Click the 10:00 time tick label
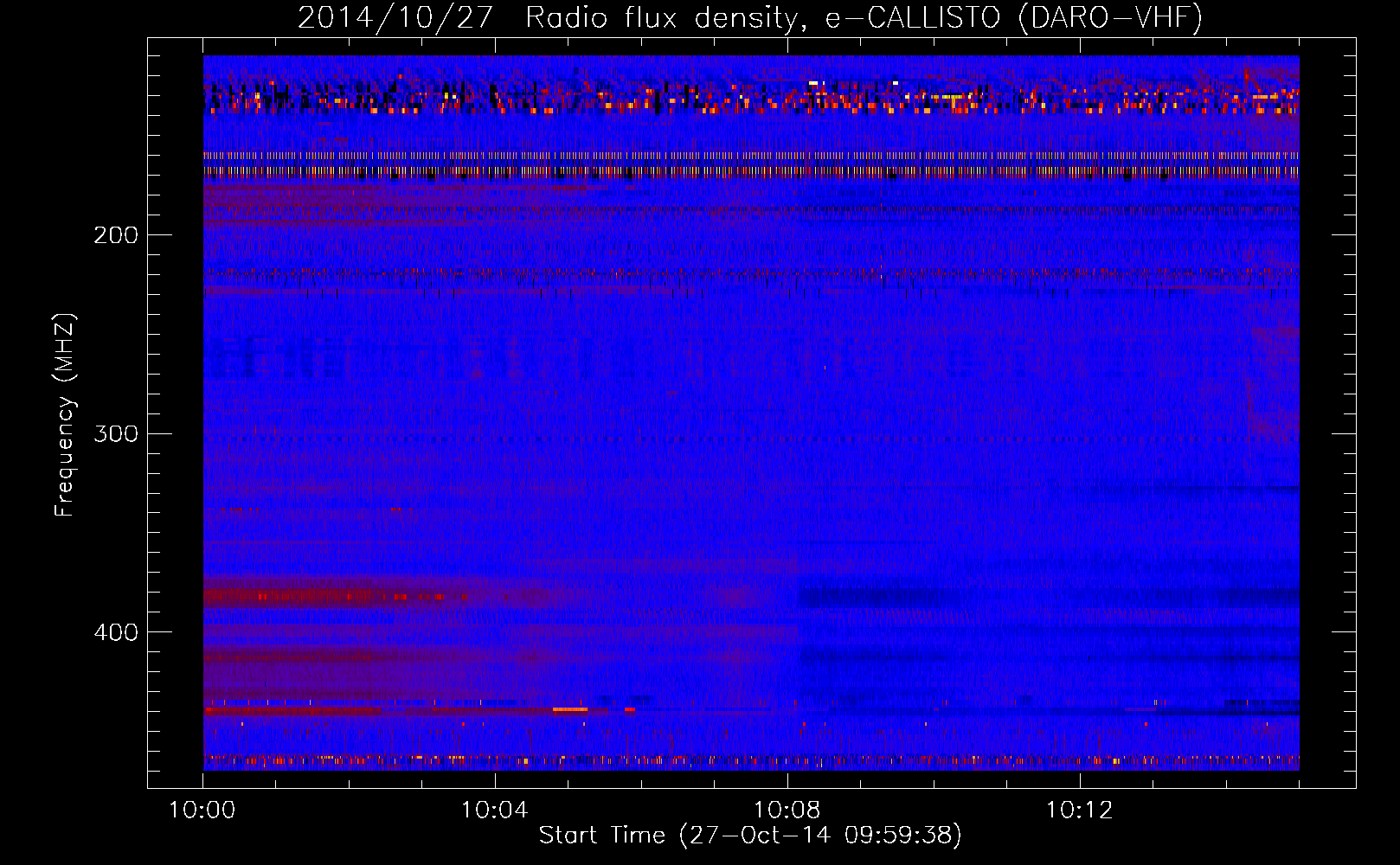The image size is (1400, 865). pos(202,811)
